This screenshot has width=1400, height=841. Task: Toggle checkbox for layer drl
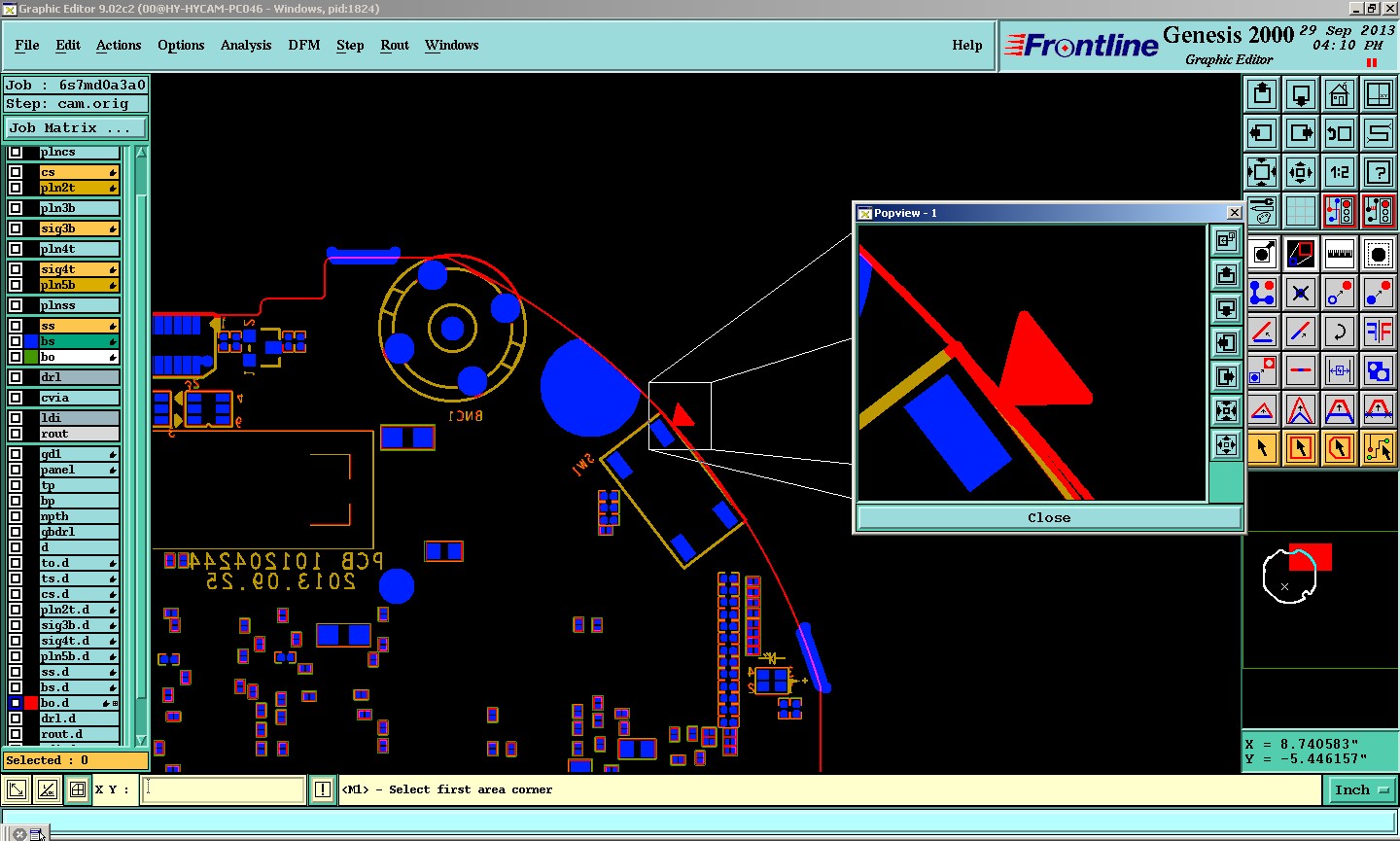[x=16, y=377]
